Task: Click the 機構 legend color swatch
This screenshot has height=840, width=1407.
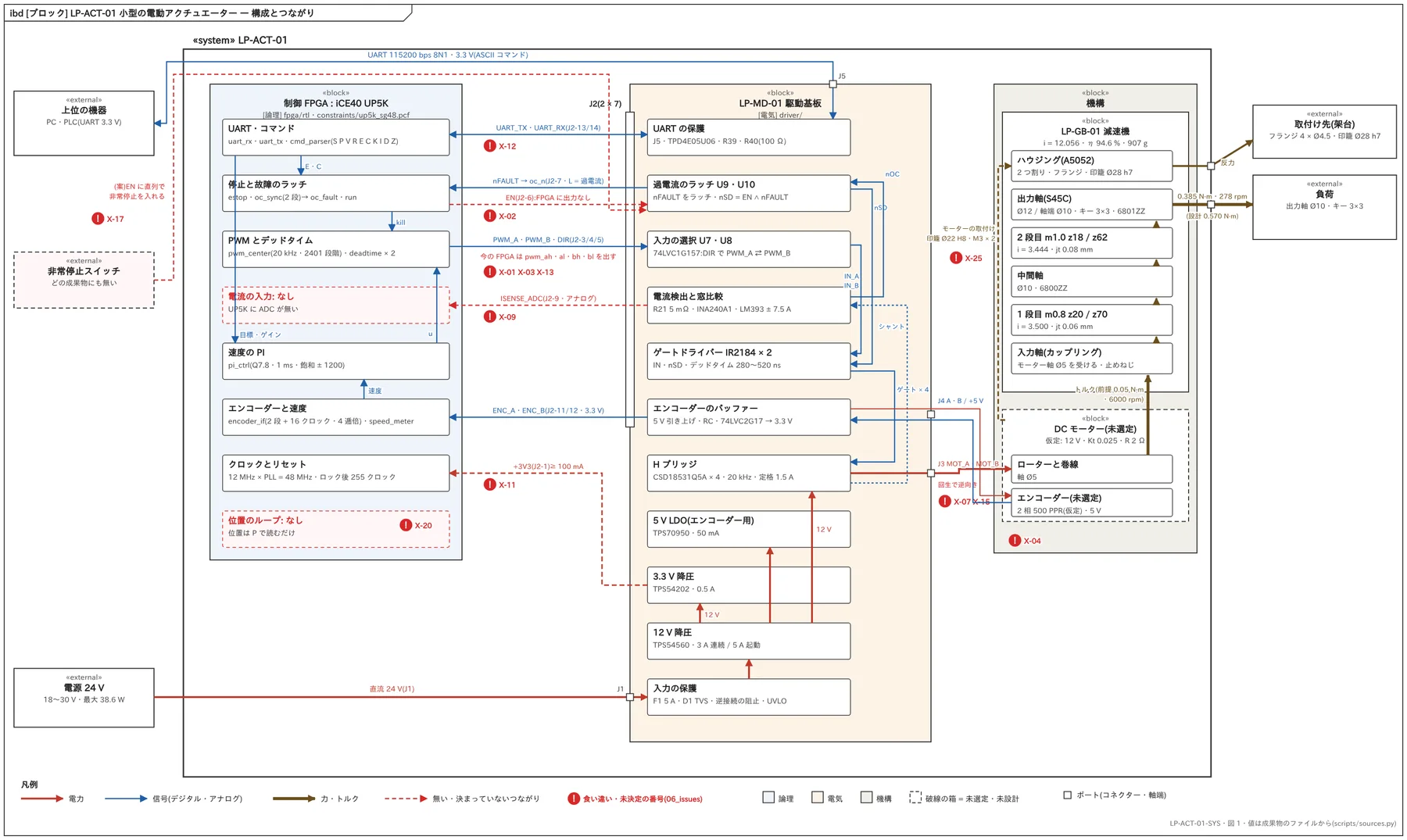Action: (x=866, y=798)
